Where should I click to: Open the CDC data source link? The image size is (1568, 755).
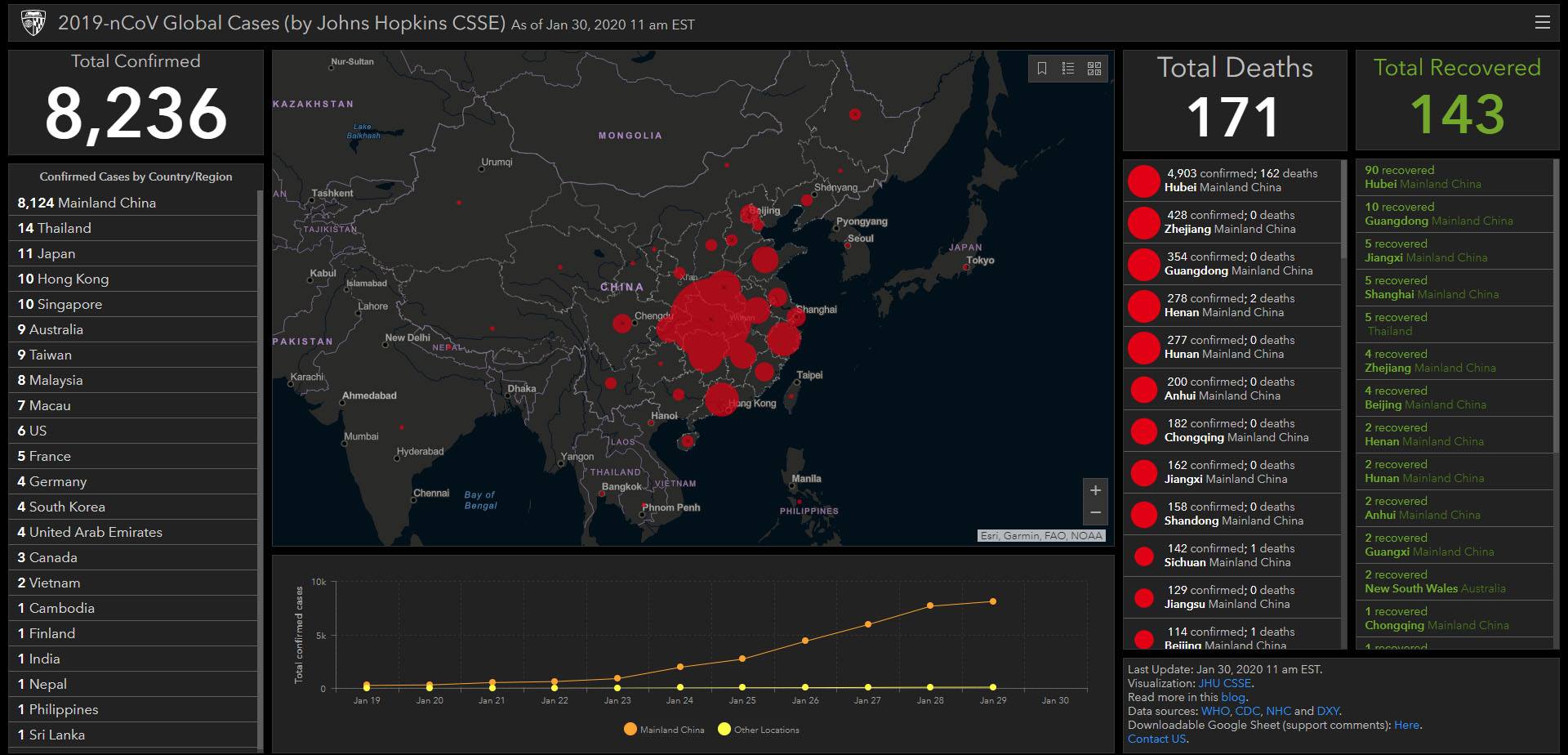coord(1247,711)
